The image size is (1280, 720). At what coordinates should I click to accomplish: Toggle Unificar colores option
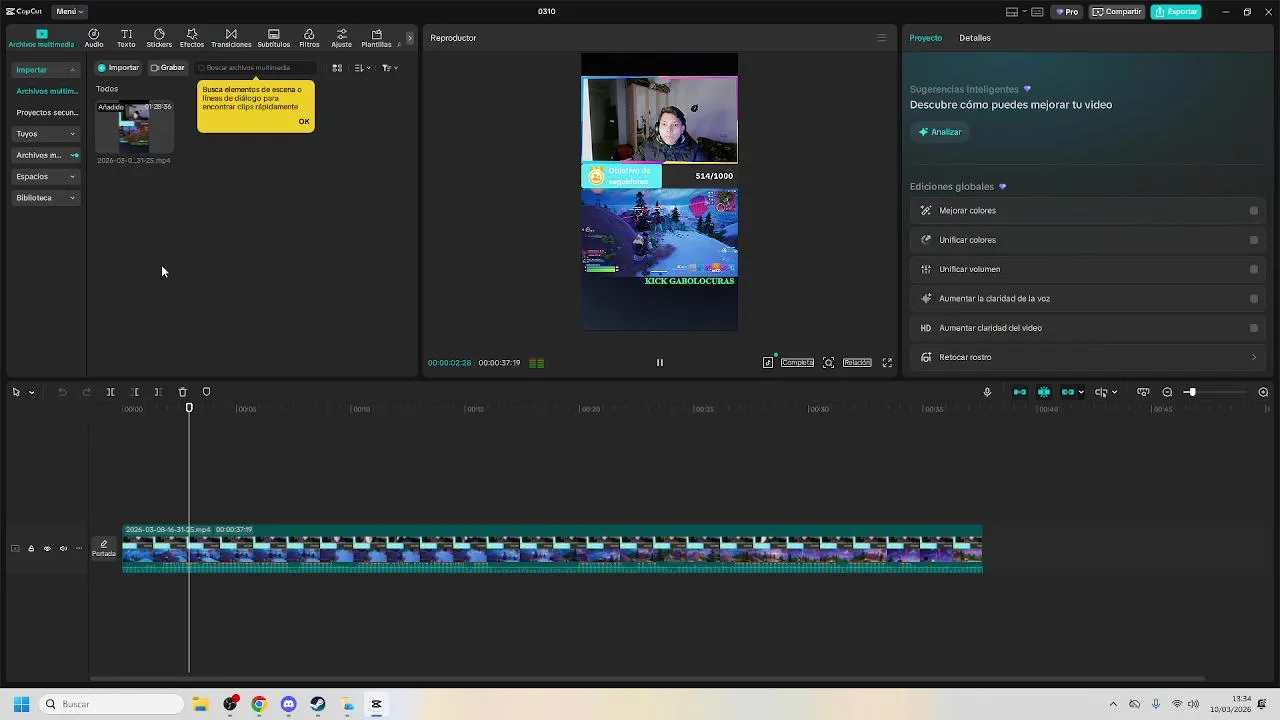click(x=1254, y=240)
